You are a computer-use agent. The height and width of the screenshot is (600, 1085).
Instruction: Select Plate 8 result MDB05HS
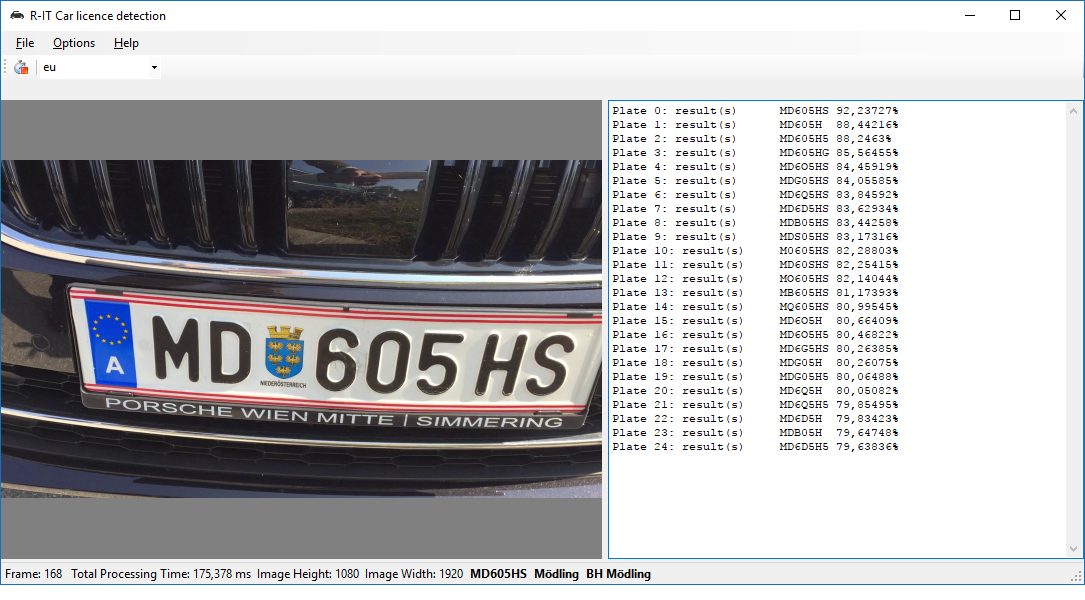point(755,223)
